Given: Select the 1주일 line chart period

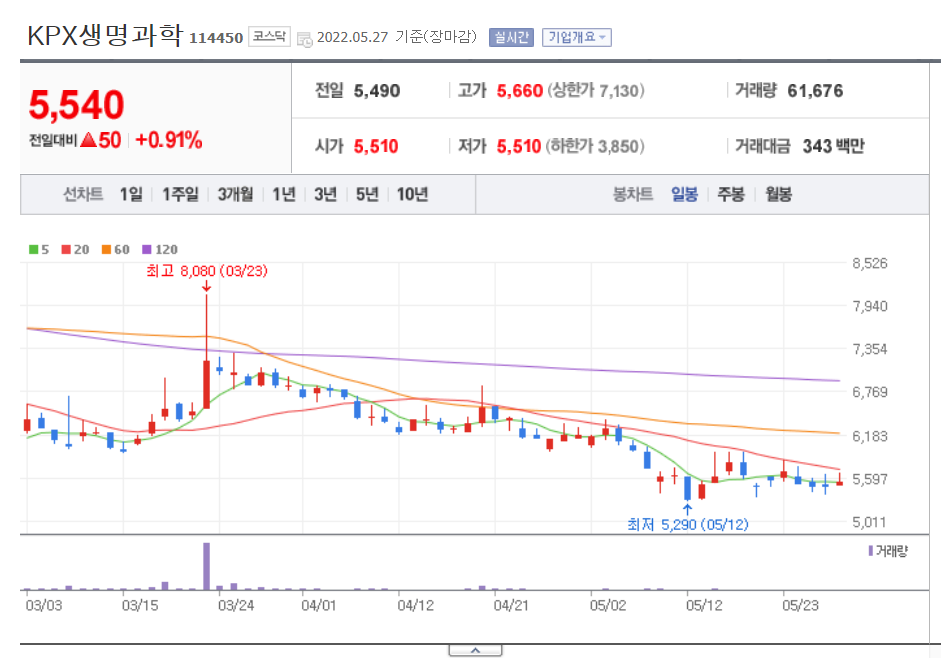Looking at the screenshot, I should coord(180,195).
